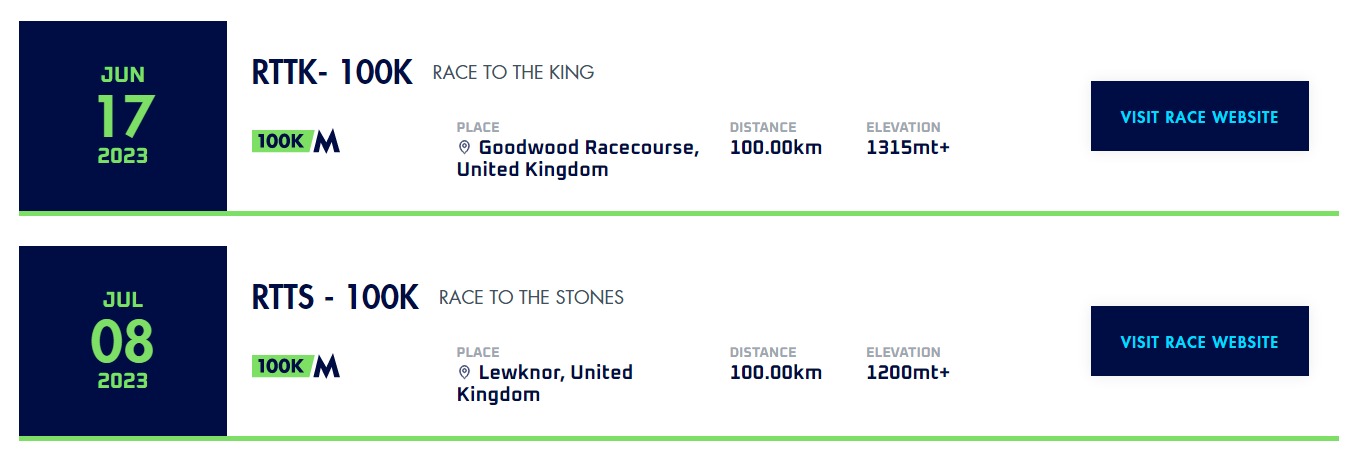The image size is (1364, 460).
Task: Click the 100.00km distance for RTTS
Action: click(776, 373)
